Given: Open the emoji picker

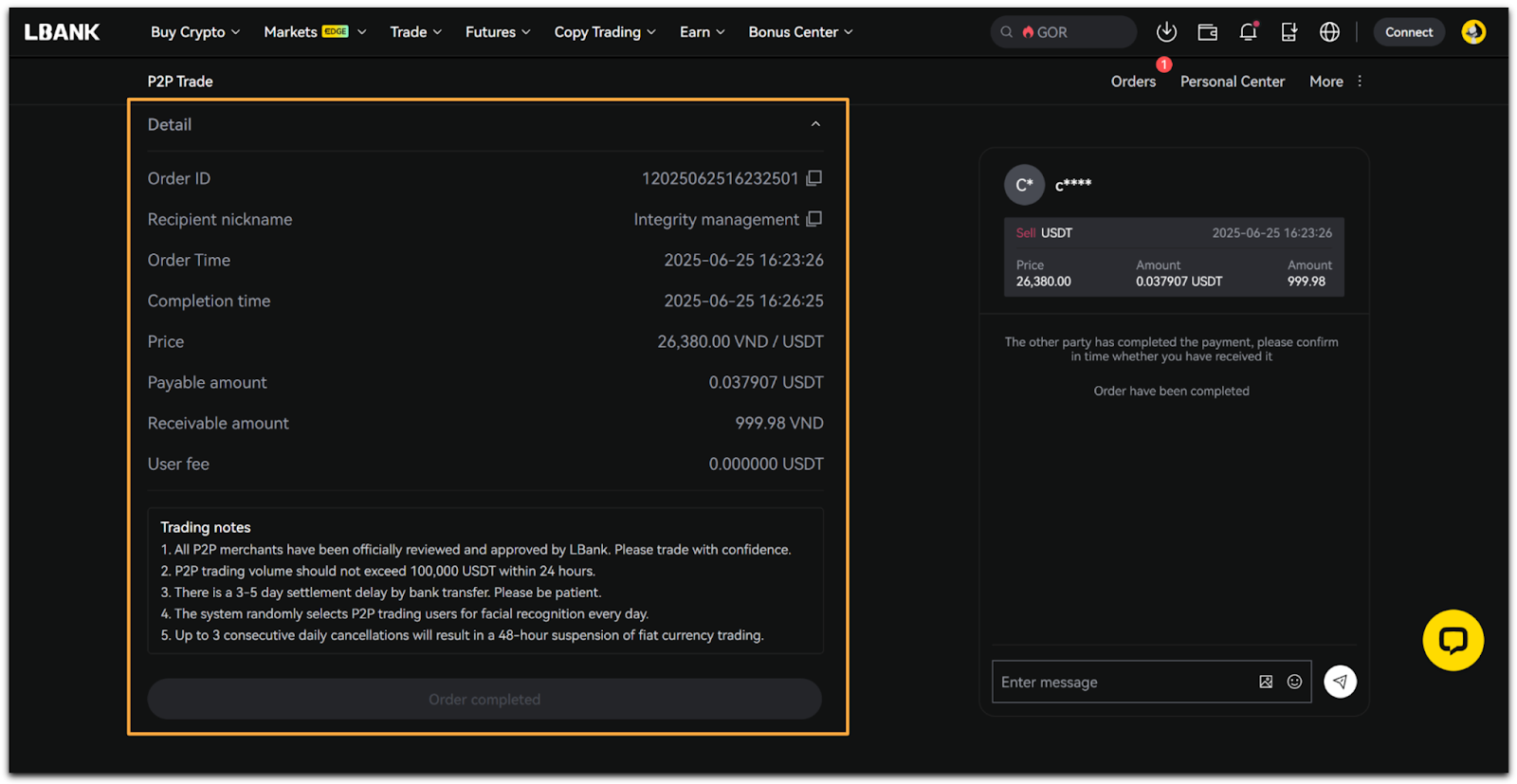Looking at the screenshot, I should (1294, 682).
